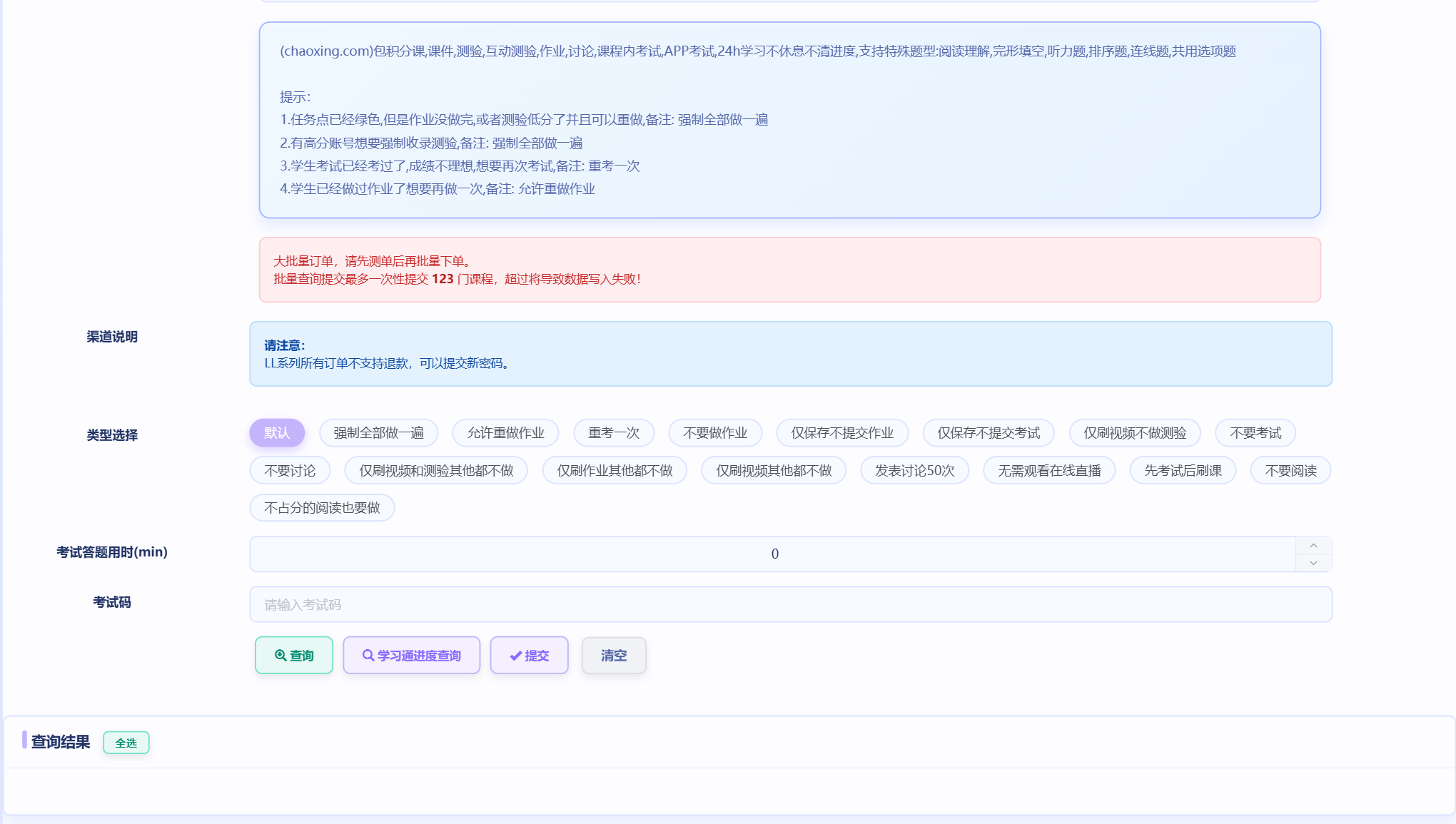Select the 重考一次 option
The height and width of the screenshot is (824, 1456).
(x=612, y=432)
